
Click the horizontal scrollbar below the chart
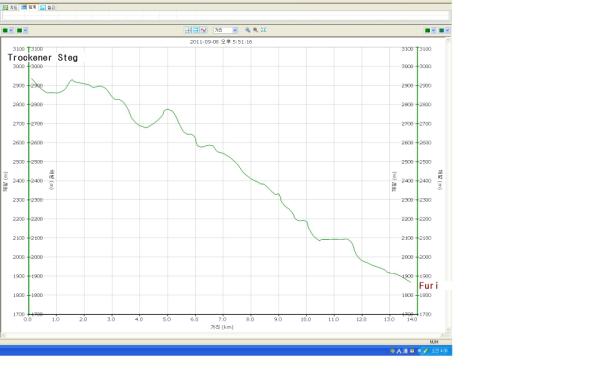coord(225,335)
